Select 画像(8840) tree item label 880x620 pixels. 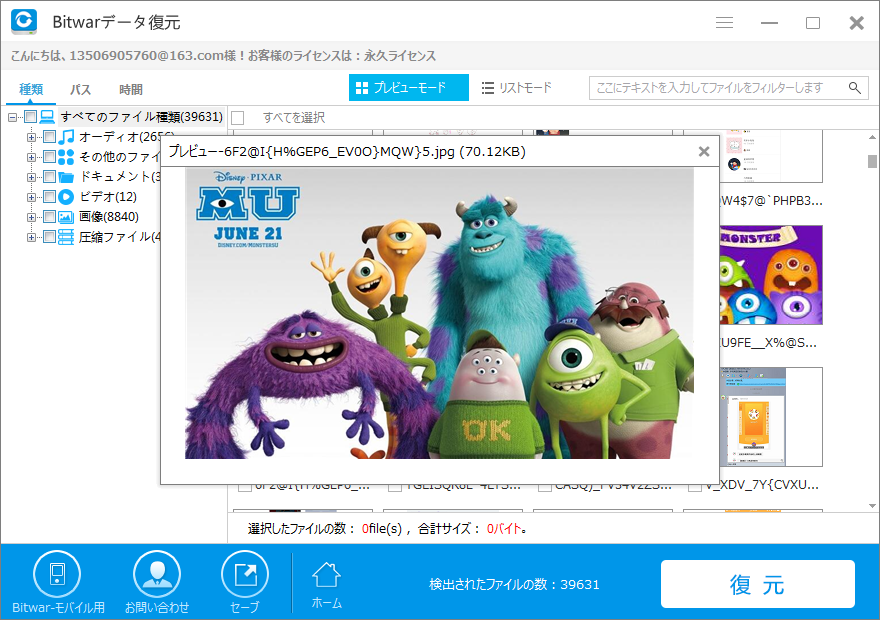[109, 217]
